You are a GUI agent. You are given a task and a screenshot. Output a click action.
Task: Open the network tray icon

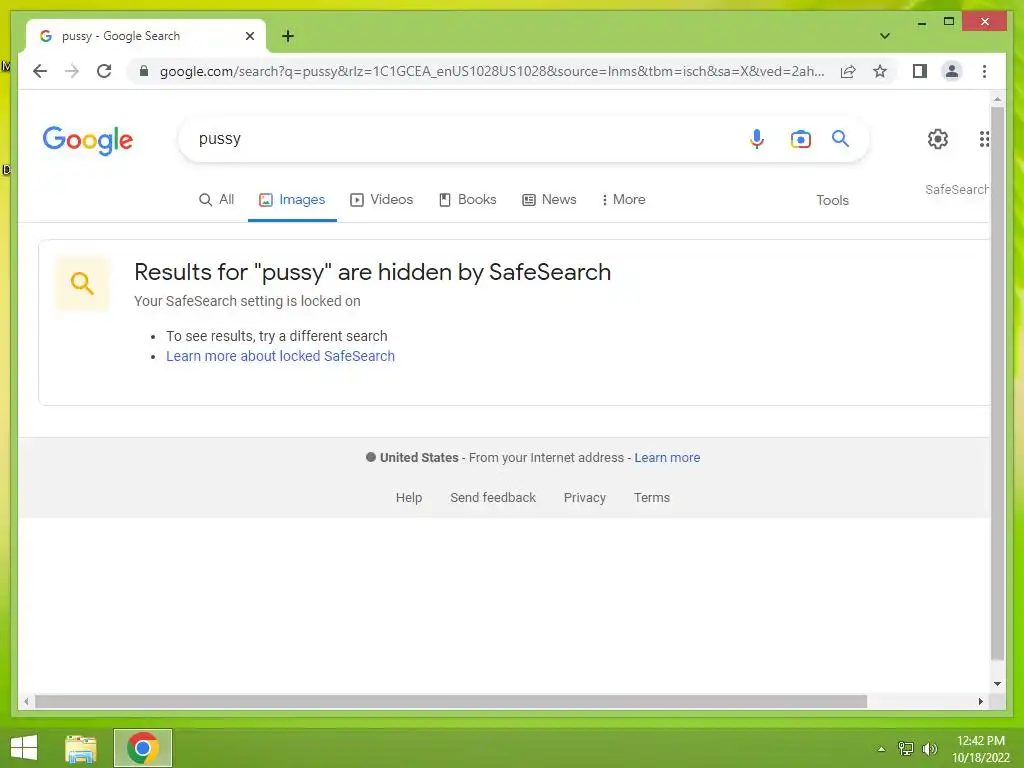click(905, 748)
